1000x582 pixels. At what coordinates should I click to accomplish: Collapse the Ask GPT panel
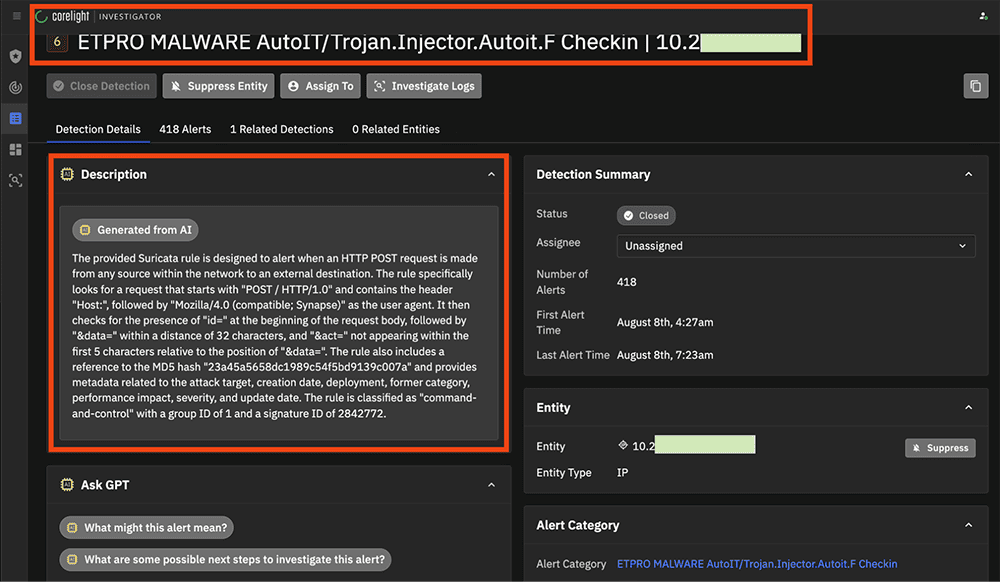(x=491, y=485)
